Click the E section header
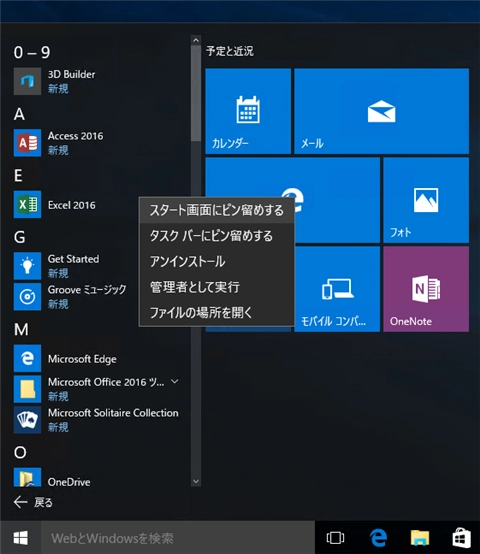Screen dimensions: 480x554 pos(18,175)
